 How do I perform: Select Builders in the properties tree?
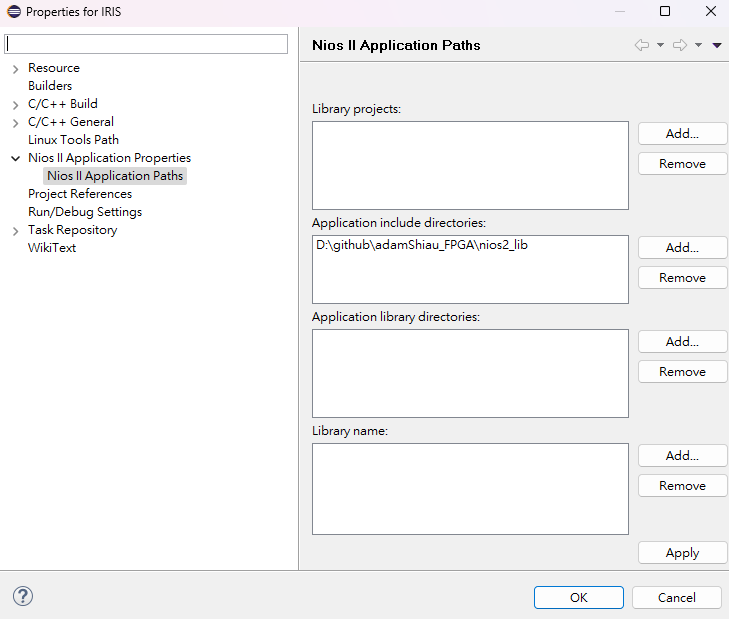tap(50, 86)
